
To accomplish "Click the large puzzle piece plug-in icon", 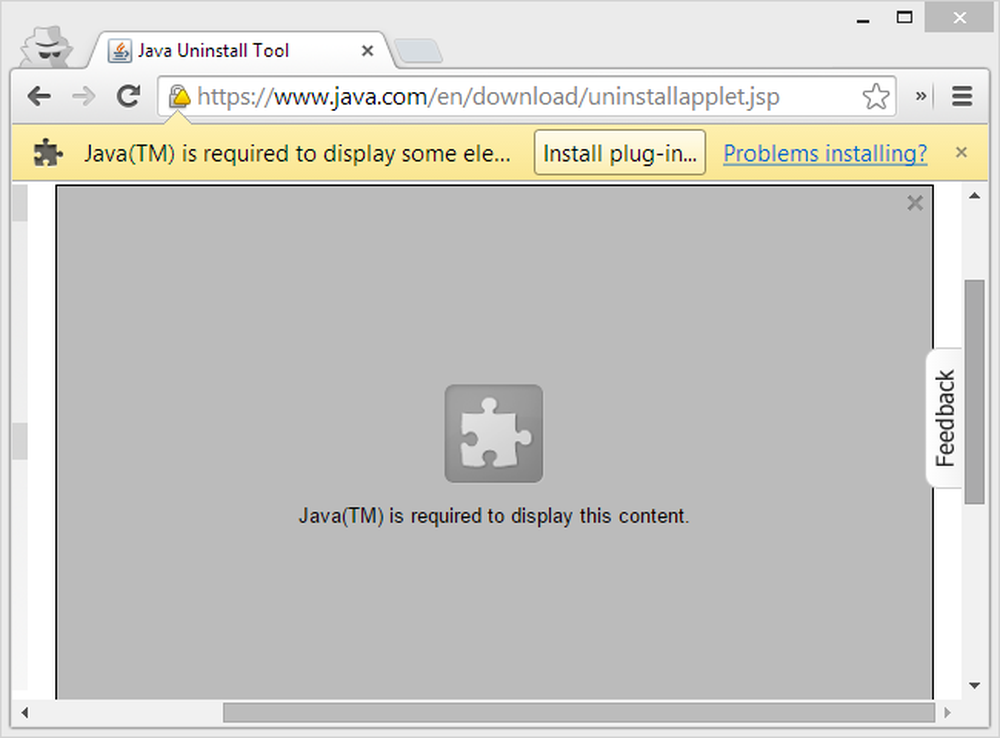I will pos(494,433).
